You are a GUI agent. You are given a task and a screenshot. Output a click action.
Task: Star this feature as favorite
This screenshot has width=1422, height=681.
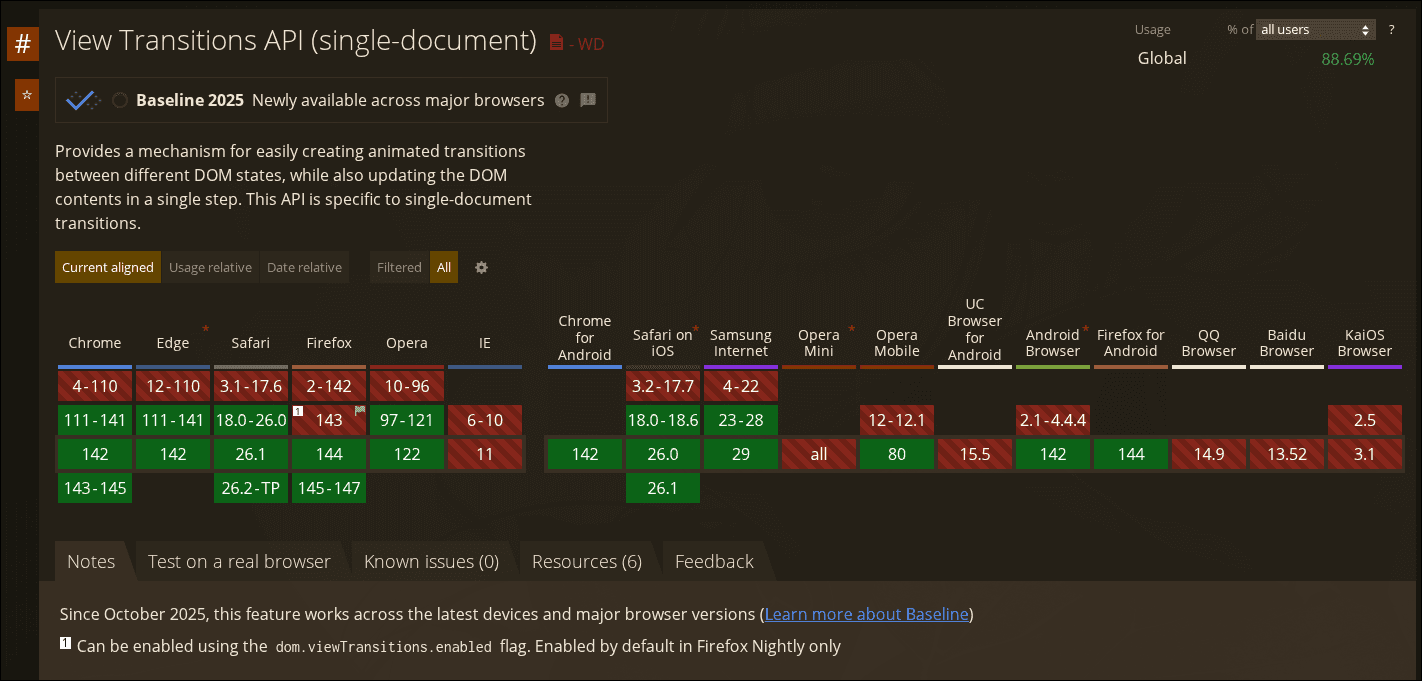click(27, 95)
